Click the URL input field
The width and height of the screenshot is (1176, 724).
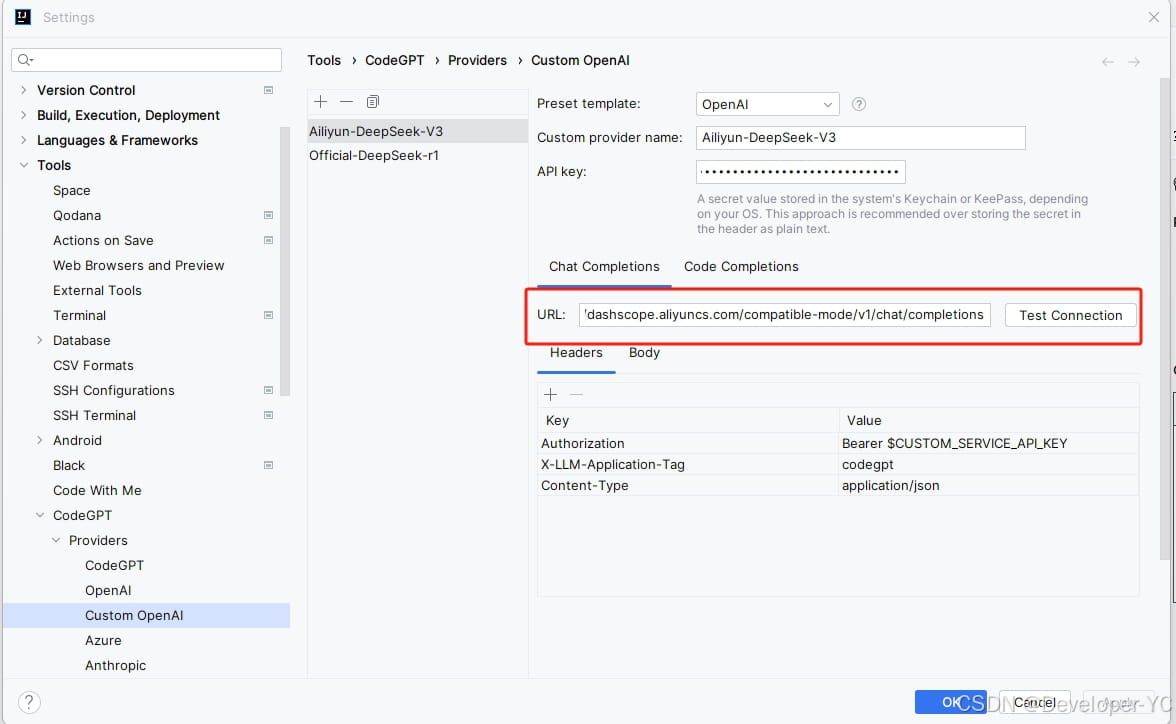(784, 315)
